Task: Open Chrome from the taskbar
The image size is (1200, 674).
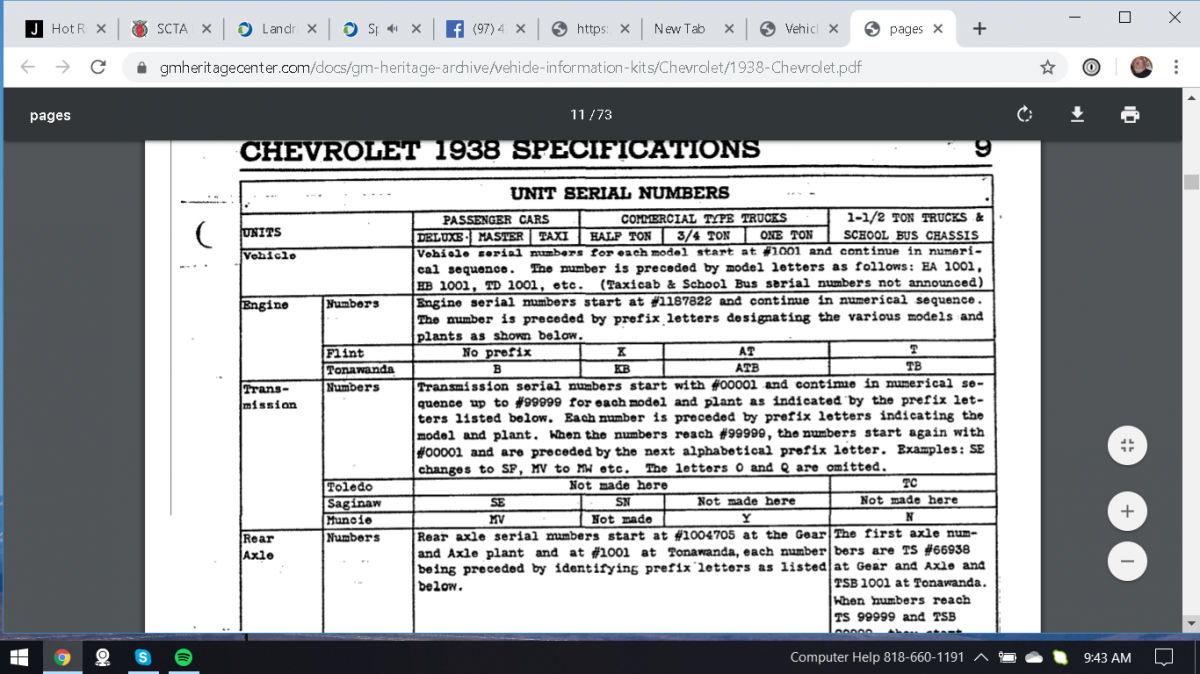Action: (x=62, y=657)
